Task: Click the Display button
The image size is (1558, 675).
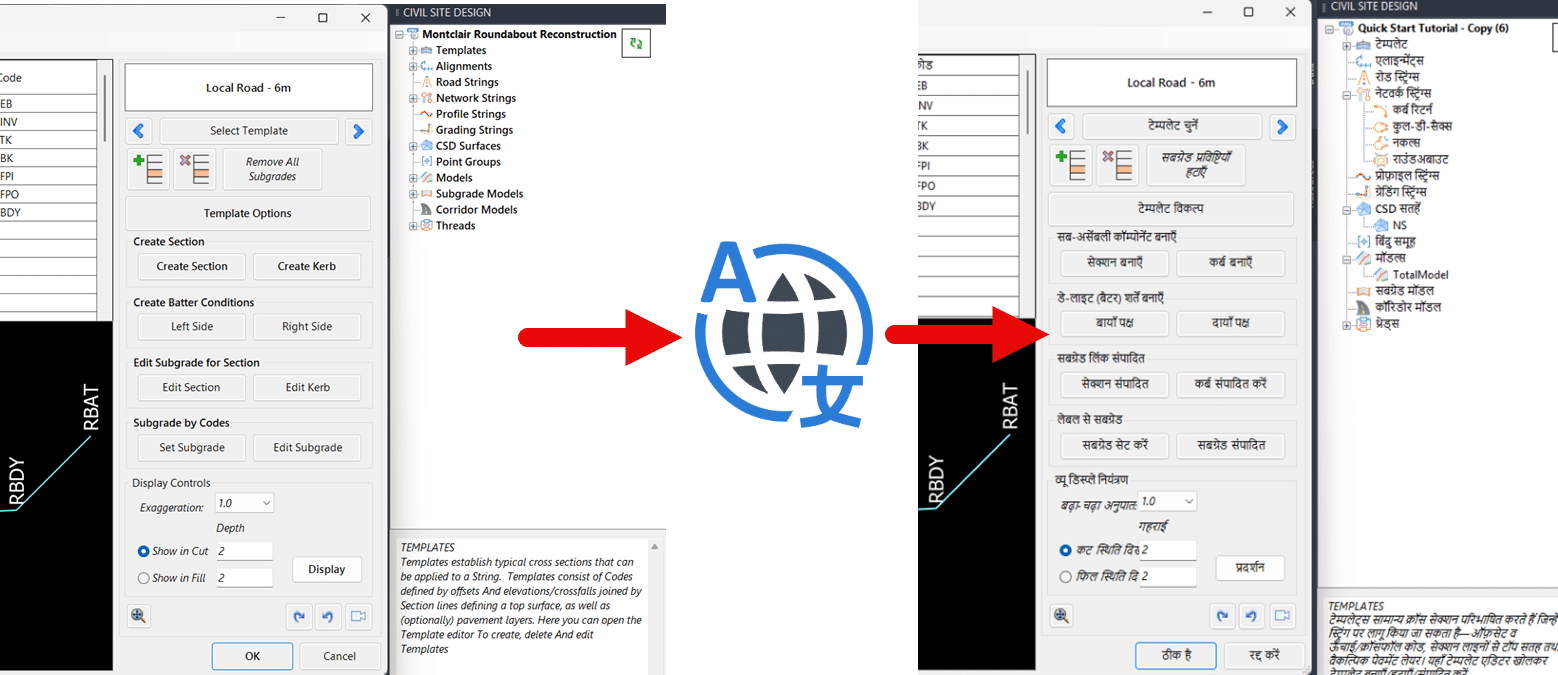Action: pos(326,569)
